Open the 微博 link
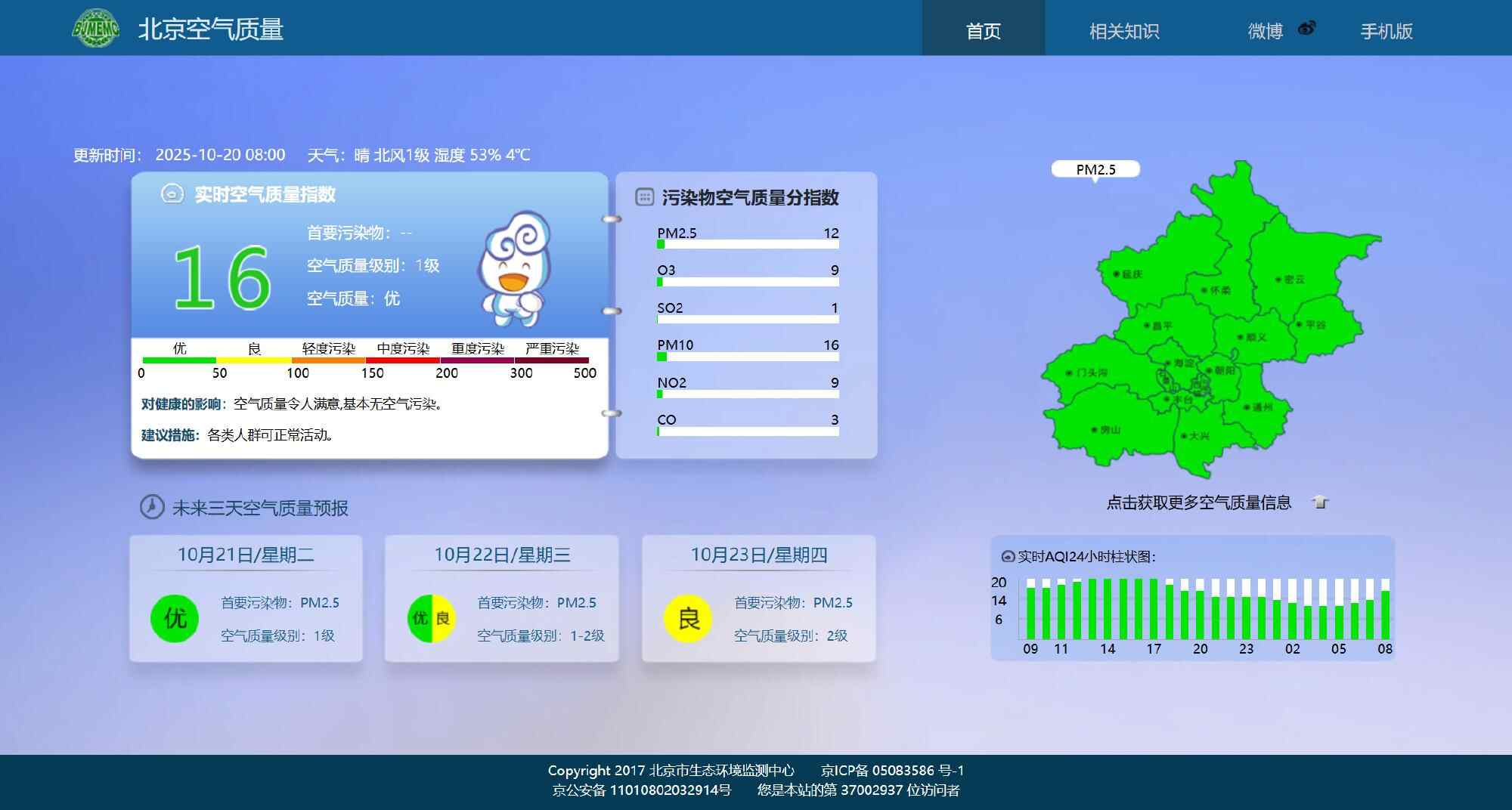 click(1265, 31)
